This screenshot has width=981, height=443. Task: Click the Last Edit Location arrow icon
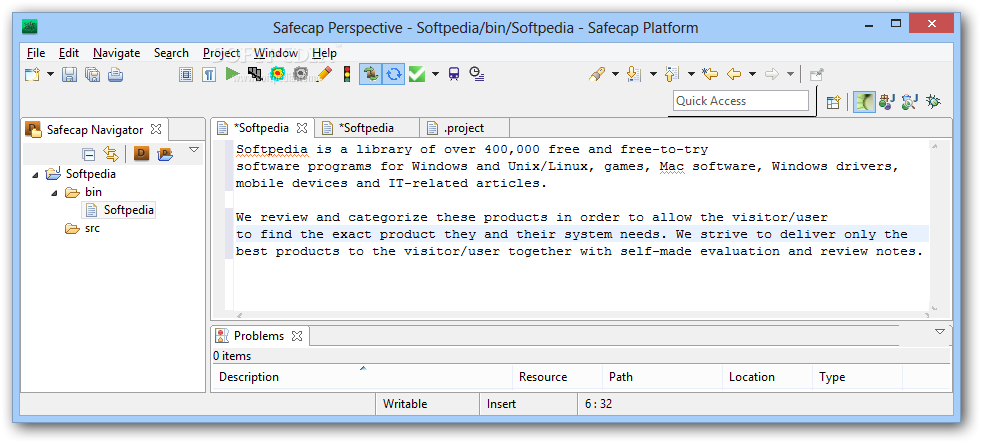[x=709, y=74]
